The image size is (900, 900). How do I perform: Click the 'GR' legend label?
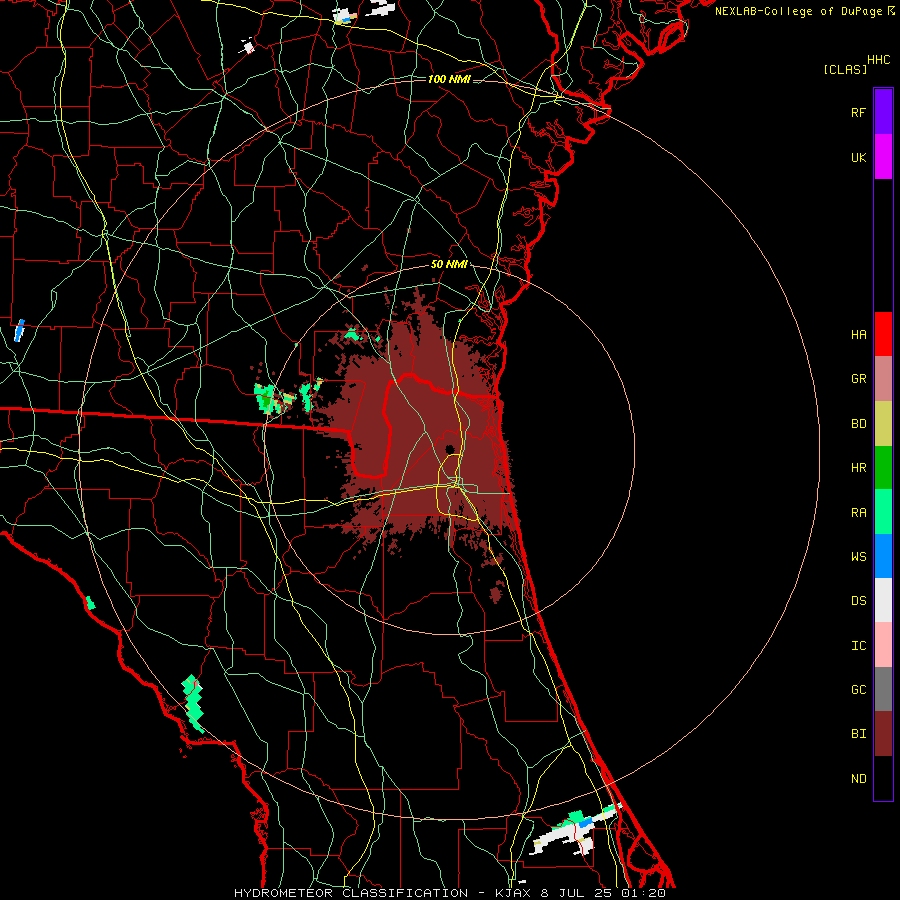coord(858,379)
